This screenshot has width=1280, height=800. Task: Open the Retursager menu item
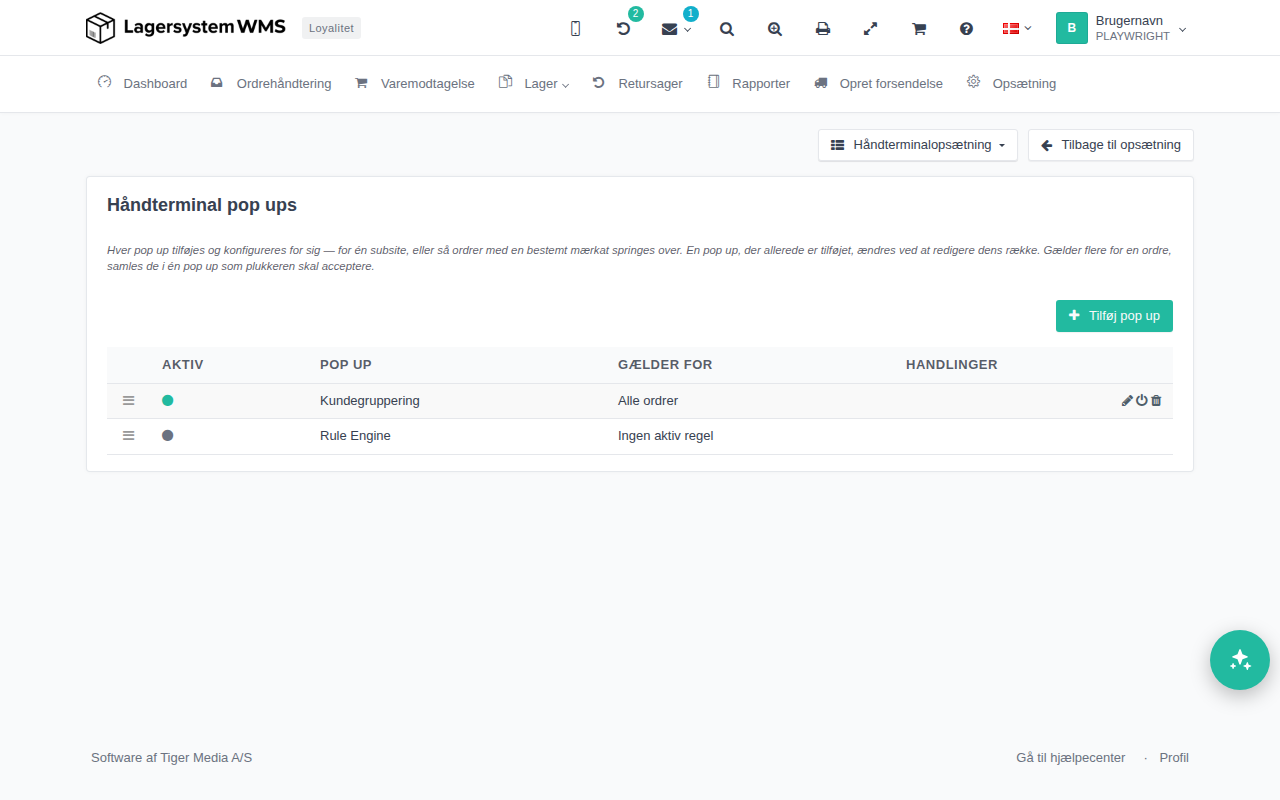tap(638, 83)
